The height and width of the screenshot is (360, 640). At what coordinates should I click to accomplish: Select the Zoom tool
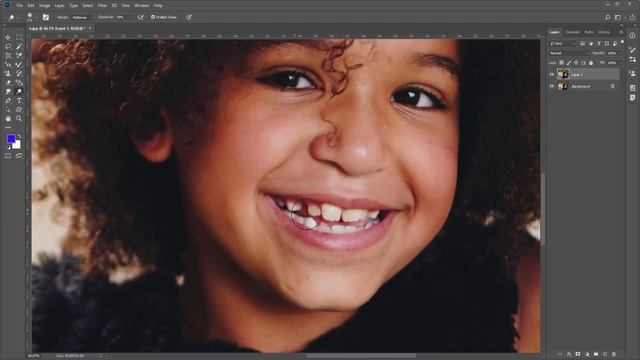tap(19, 118)
